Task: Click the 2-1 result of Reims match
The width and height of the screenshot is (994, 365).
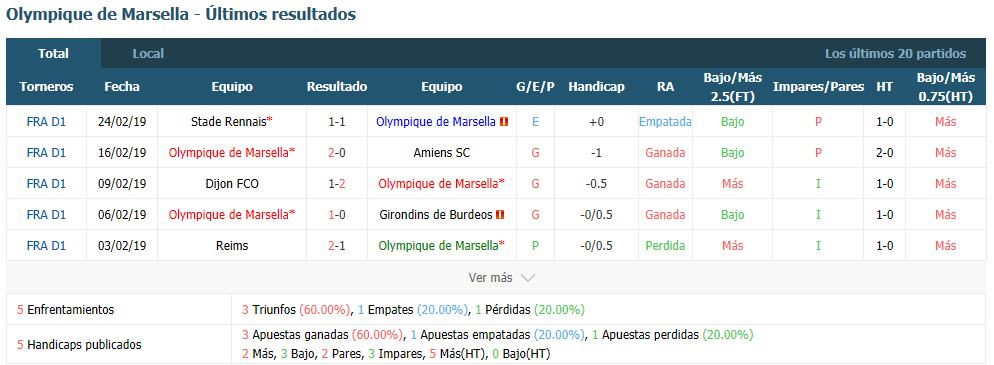Action: point(337,246)
